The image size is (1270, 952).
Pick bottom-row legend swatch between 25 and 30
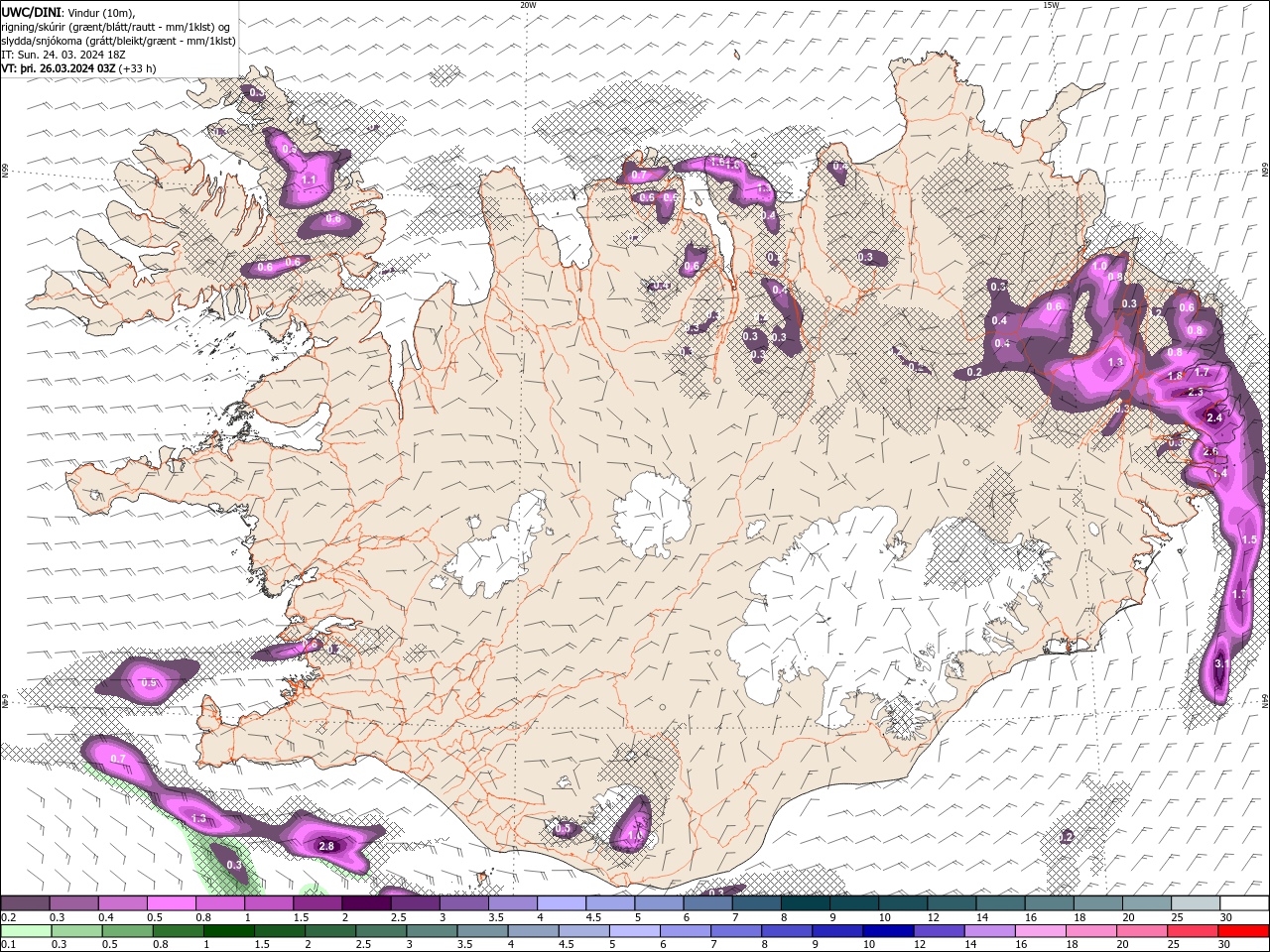(x=1192, y=931)
